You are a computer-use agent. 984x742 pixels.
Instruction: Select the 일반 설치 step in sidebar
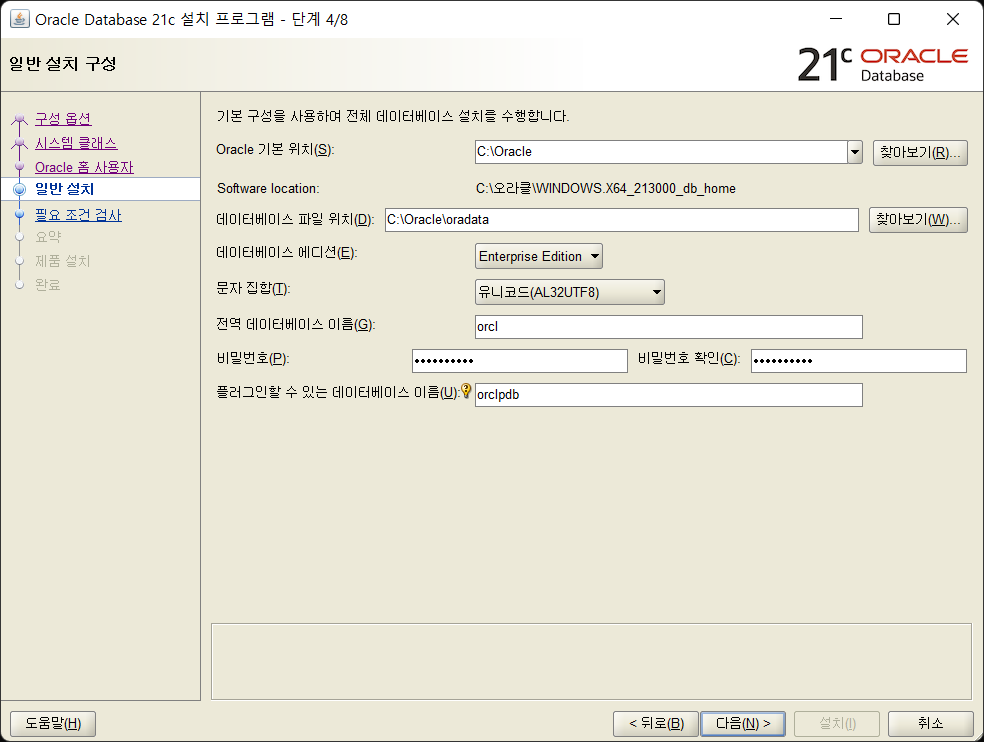tap(65, 189)
